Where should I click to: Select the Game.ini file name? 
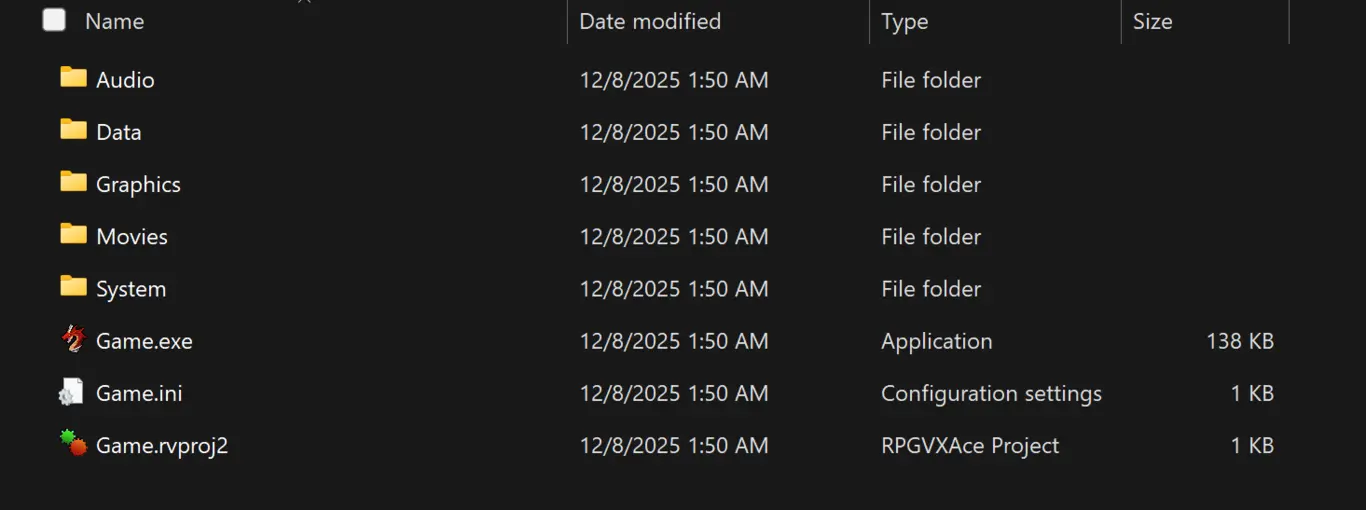pyautogui.click(x=138, y=393)
